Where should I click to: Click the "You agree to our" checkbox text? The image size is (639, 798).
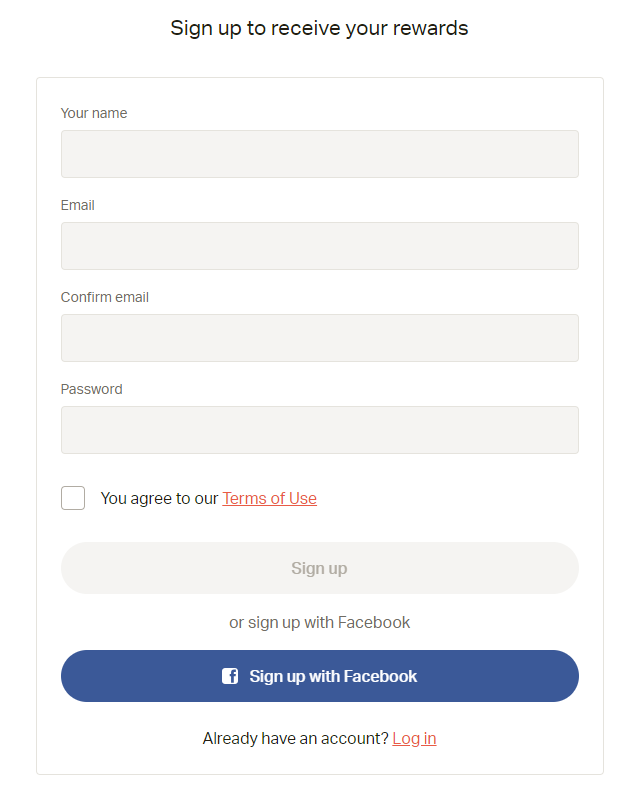click(159, 498)
